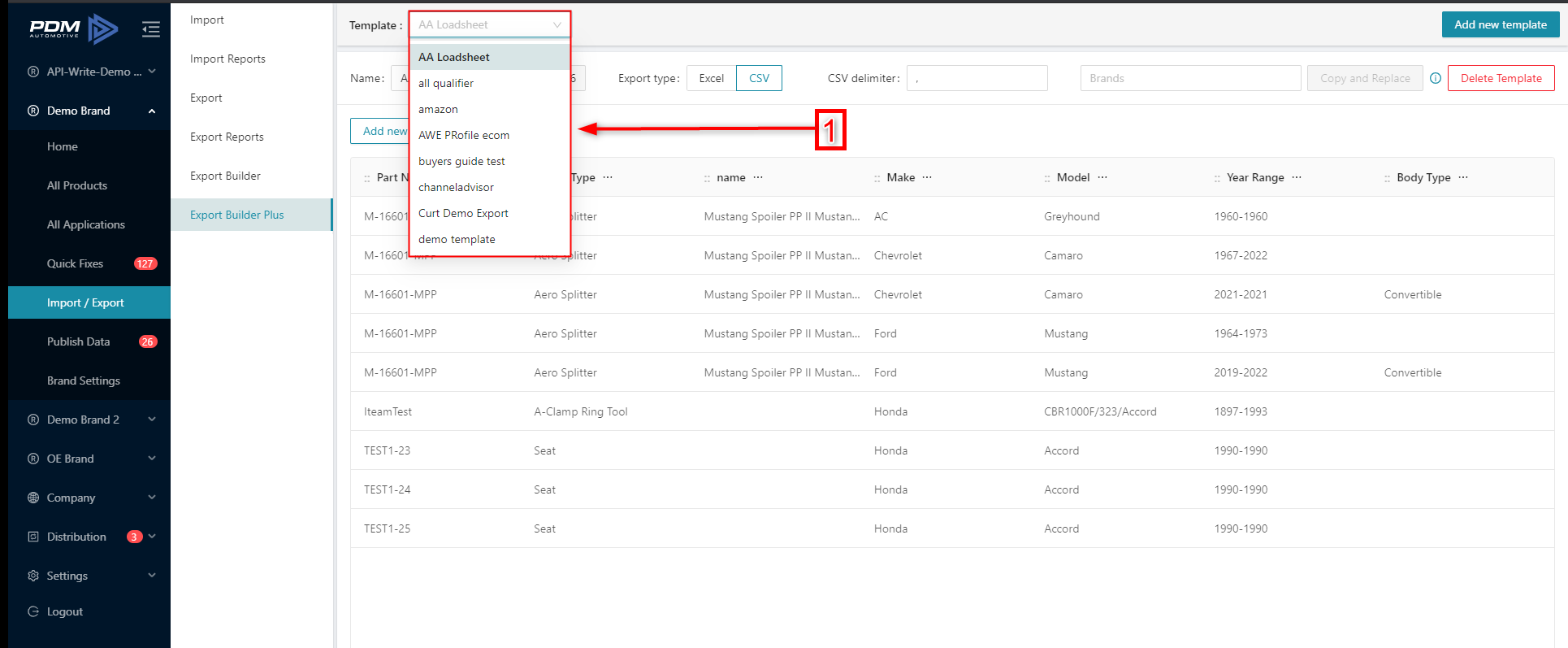Click the Quick Fixes 127 badge
Image resolution: width=1568 pixels, height=648 pixels.
145,263
